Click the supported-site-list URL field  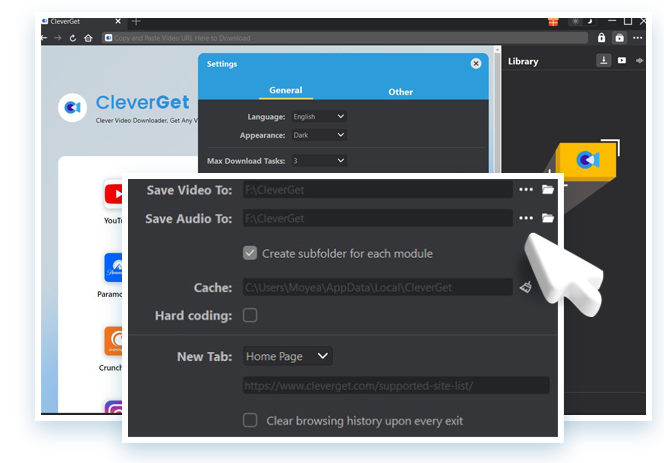(396, 385)
